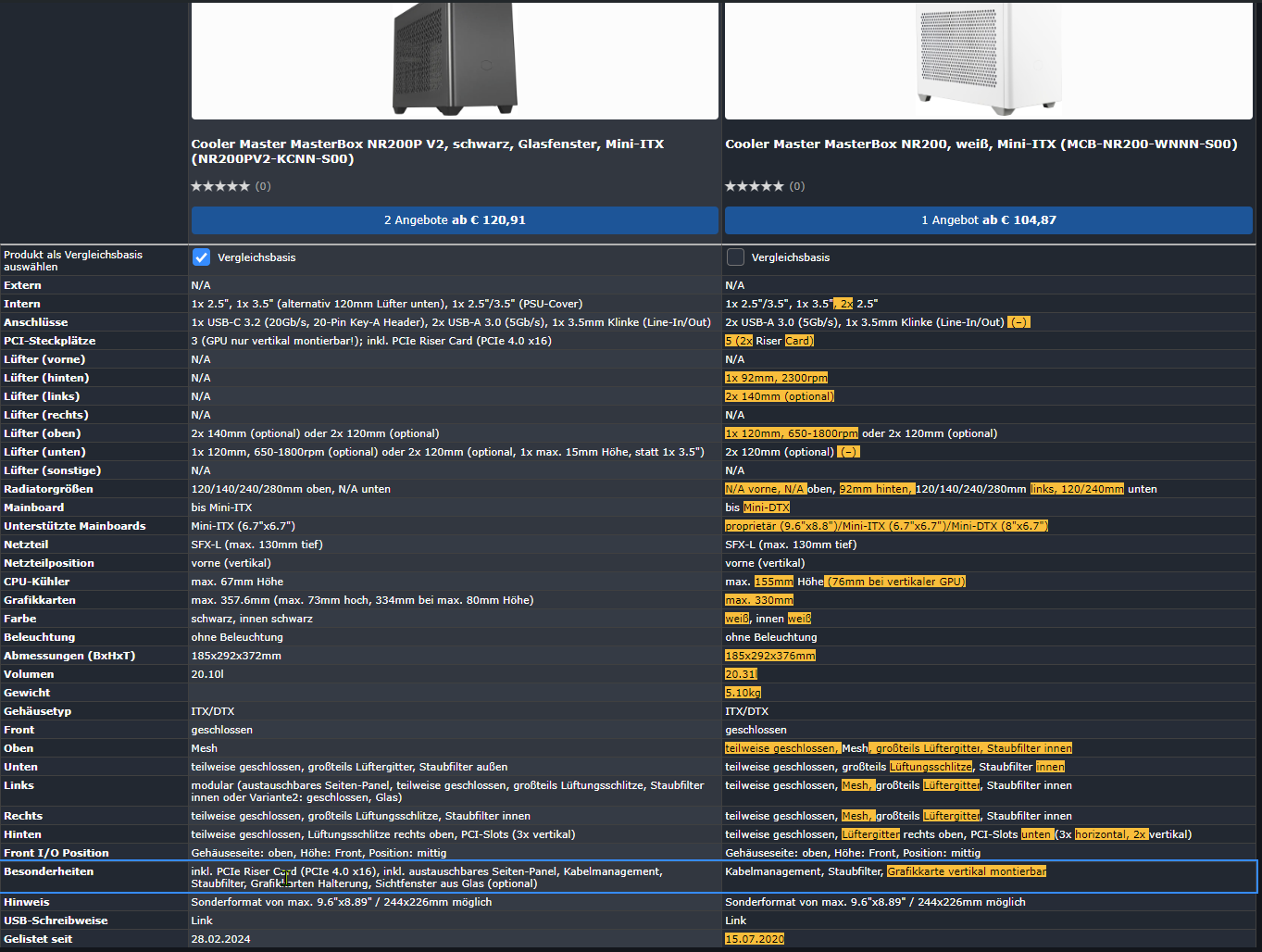The height and width of the screenshot is (952, 1262).
Task: Click the Lüfter (hinten) row label
Action: [x=46, y=378]
